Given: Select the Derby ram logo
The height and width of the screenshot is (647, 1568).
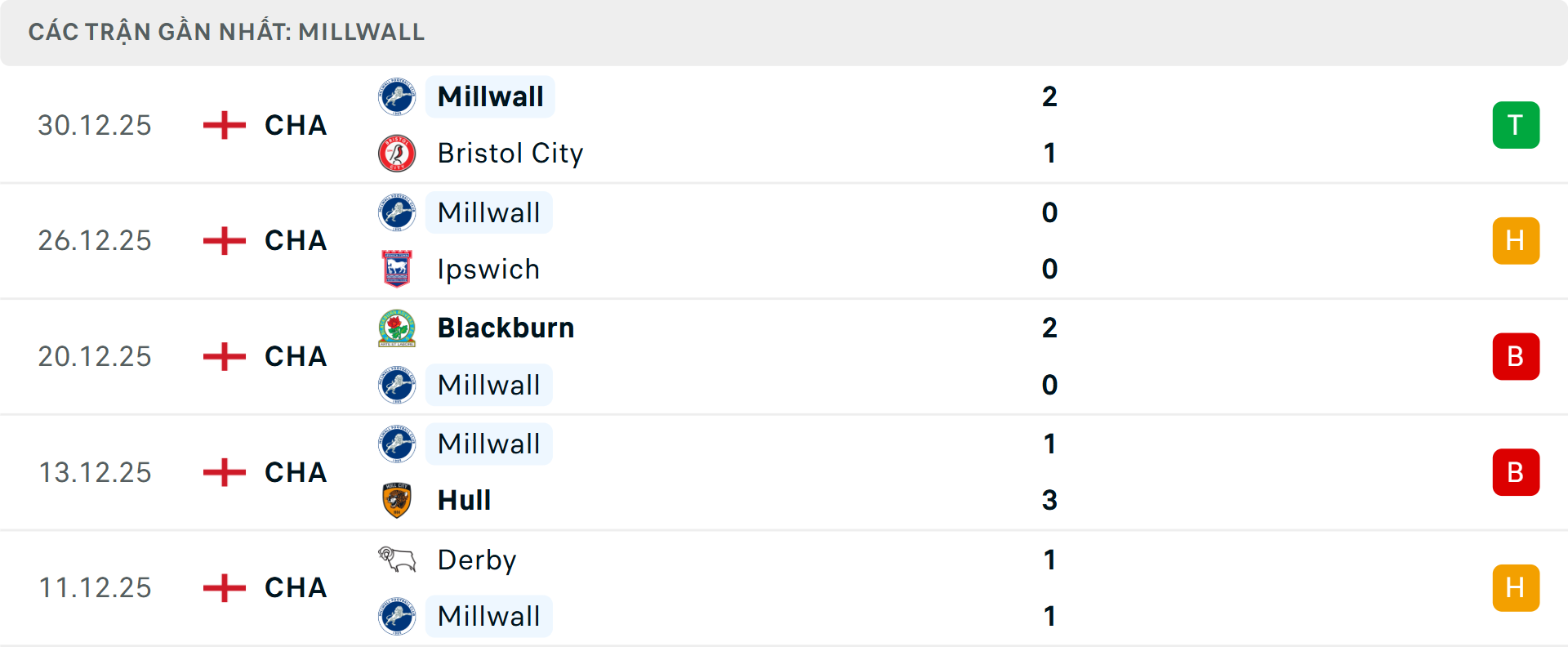Looking at the screenshot, I should [398, 560].
